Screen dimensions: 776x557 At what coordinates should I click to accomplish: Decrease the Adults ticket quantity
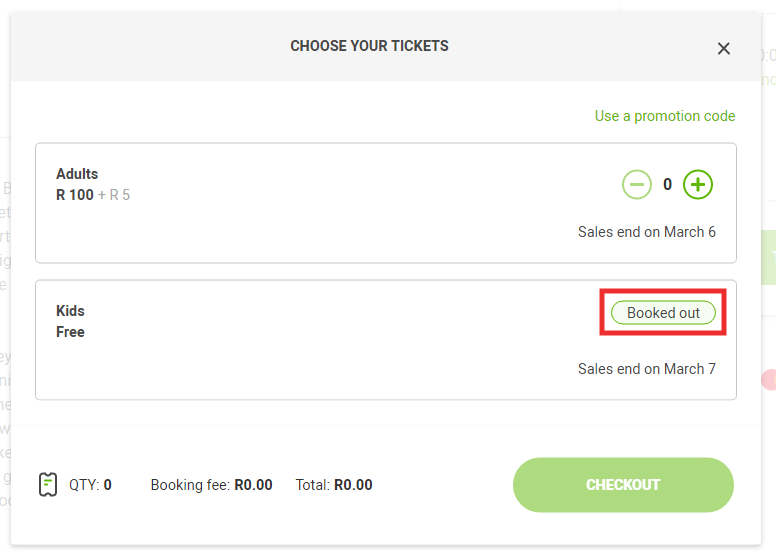637,184
